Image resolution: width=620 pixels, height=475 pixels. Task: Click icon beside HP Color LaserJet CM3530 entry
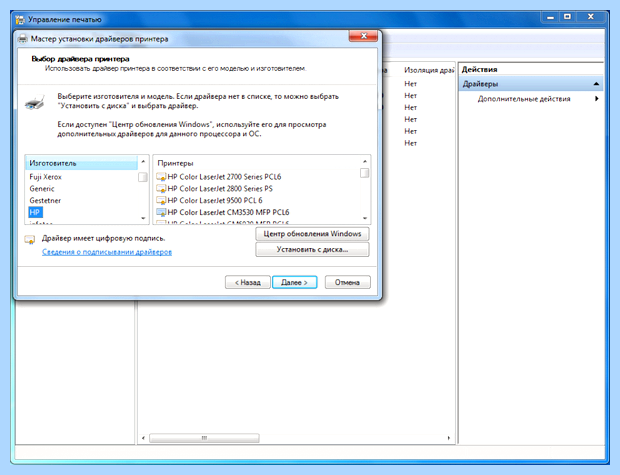click(161, 212)
